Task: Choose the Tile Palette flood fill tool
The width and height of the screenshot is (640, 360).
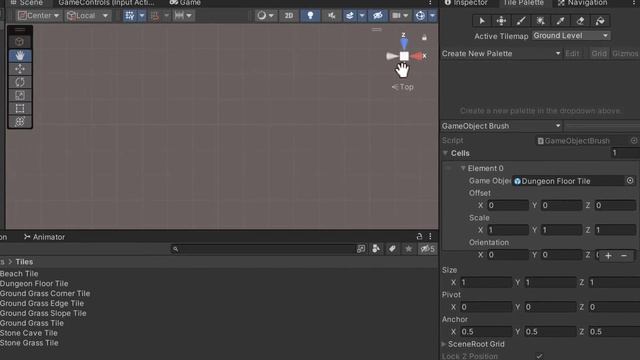Action: [x=600, y=21]
